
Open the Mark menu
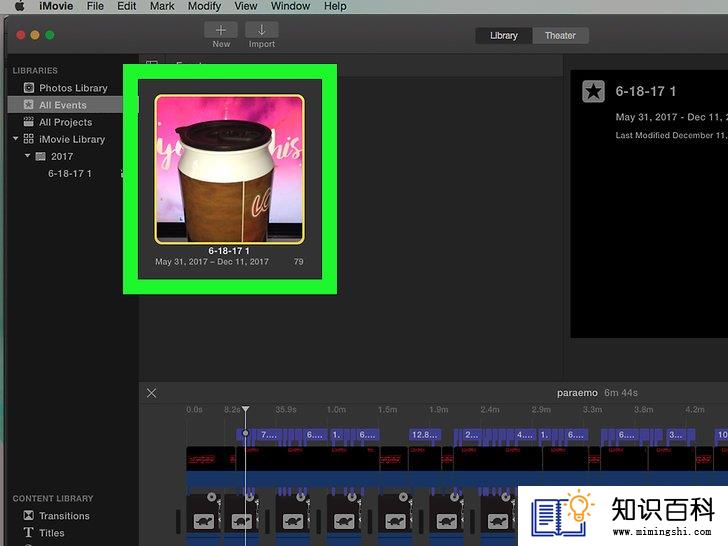162,6
